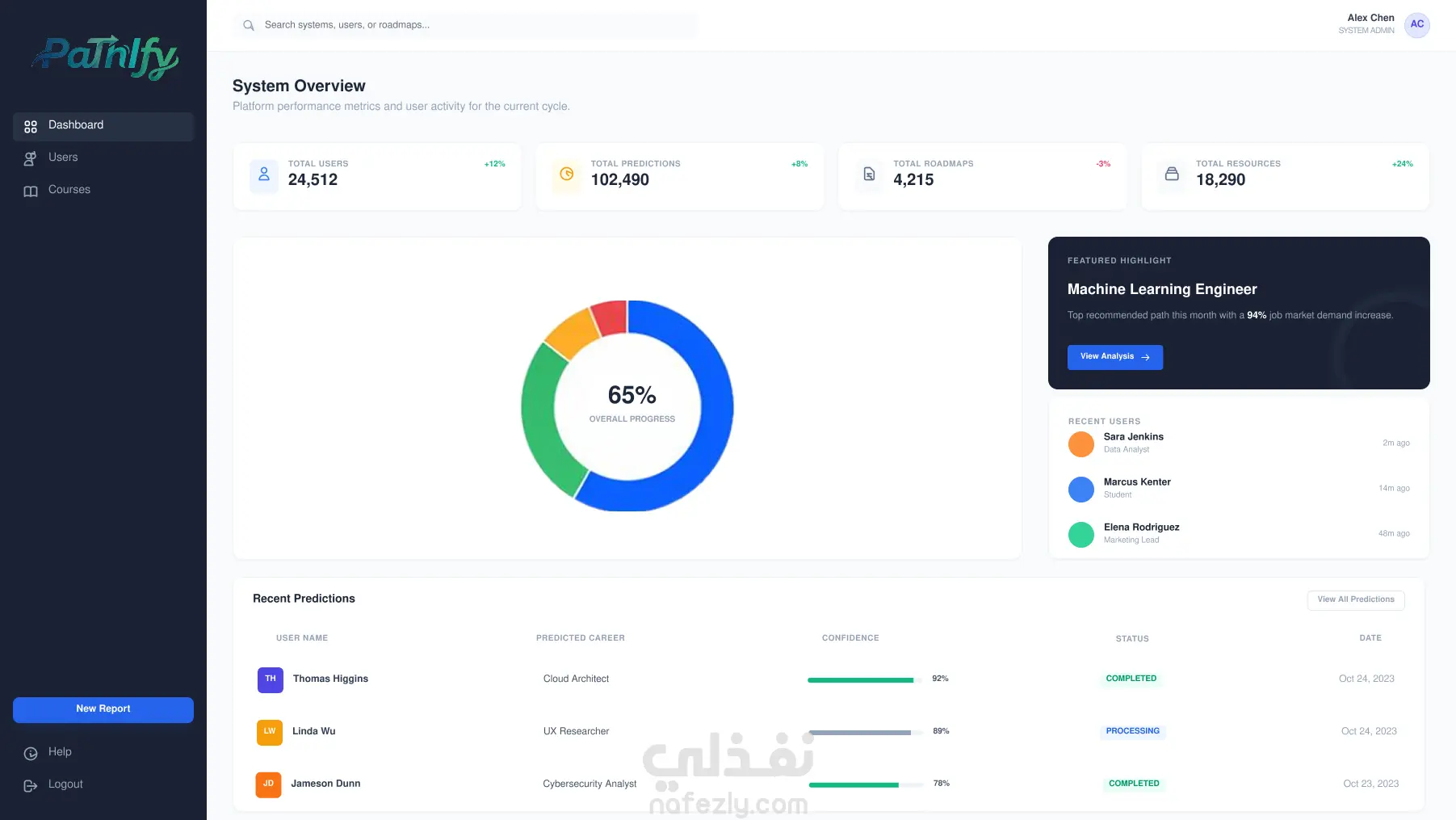Click the Logout icon

[x=31, y=785]
